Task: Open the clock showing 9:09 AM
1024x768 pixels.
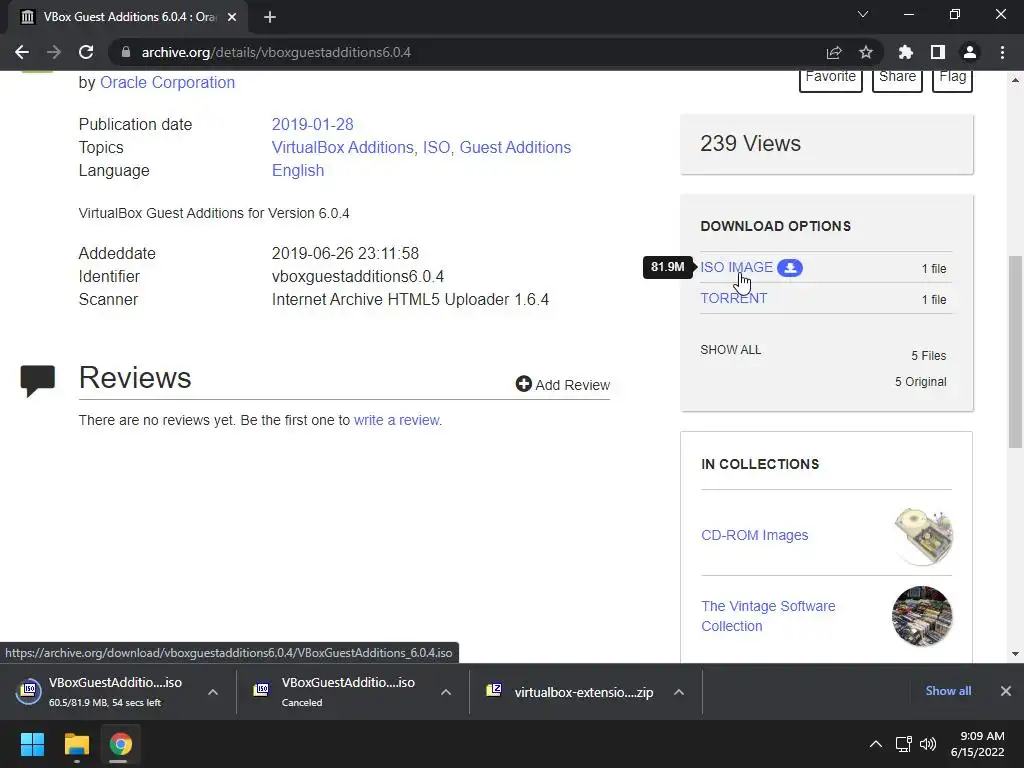Action: tap(978, 744)
